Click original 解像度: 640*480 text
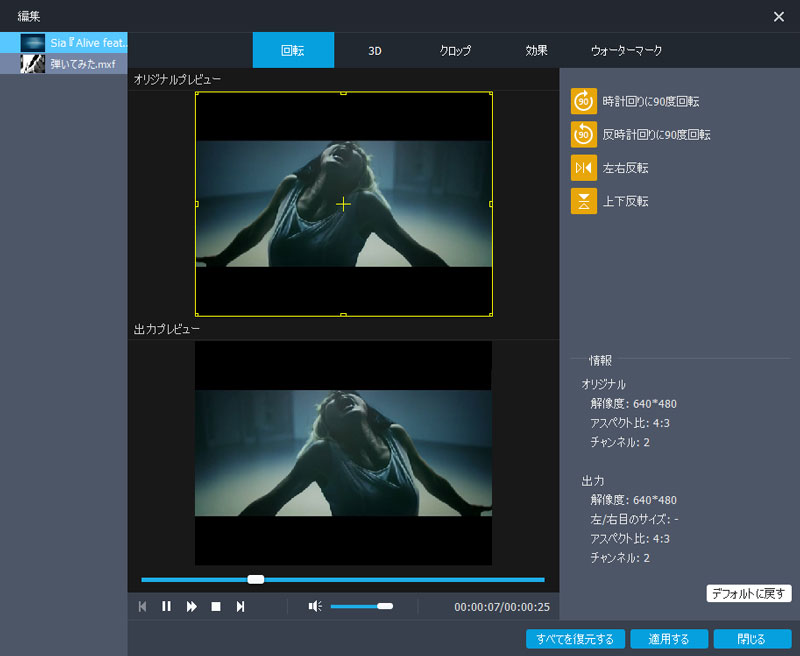The image size is (800, 656). point(634,403)
